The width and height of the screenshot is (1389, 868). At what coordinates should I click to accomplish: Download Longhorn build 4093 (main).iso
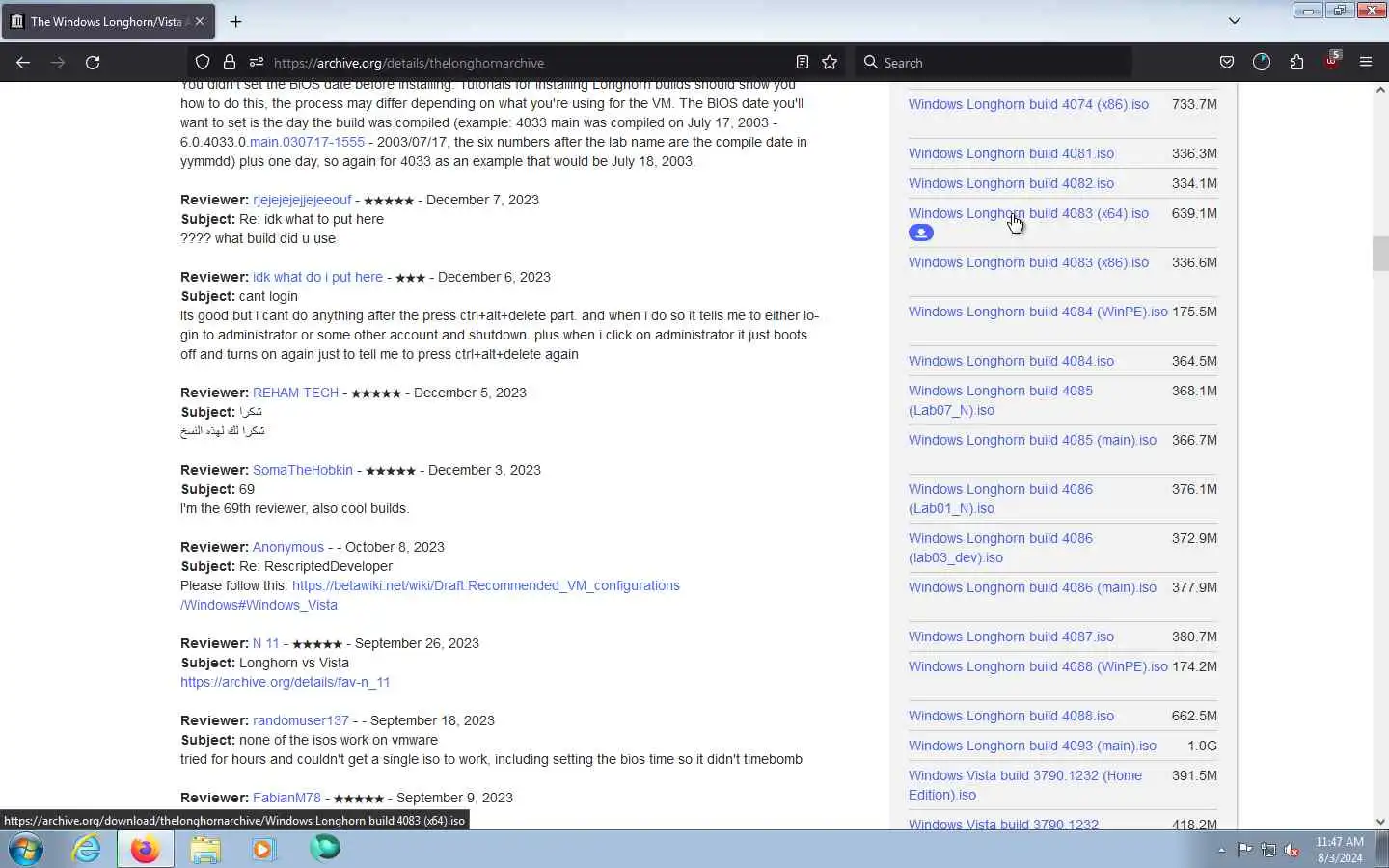(1032, 746)
